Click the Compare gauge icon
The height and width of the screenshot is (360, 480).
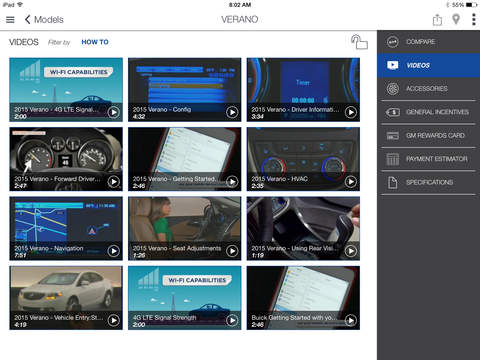(x=393, y=42)
